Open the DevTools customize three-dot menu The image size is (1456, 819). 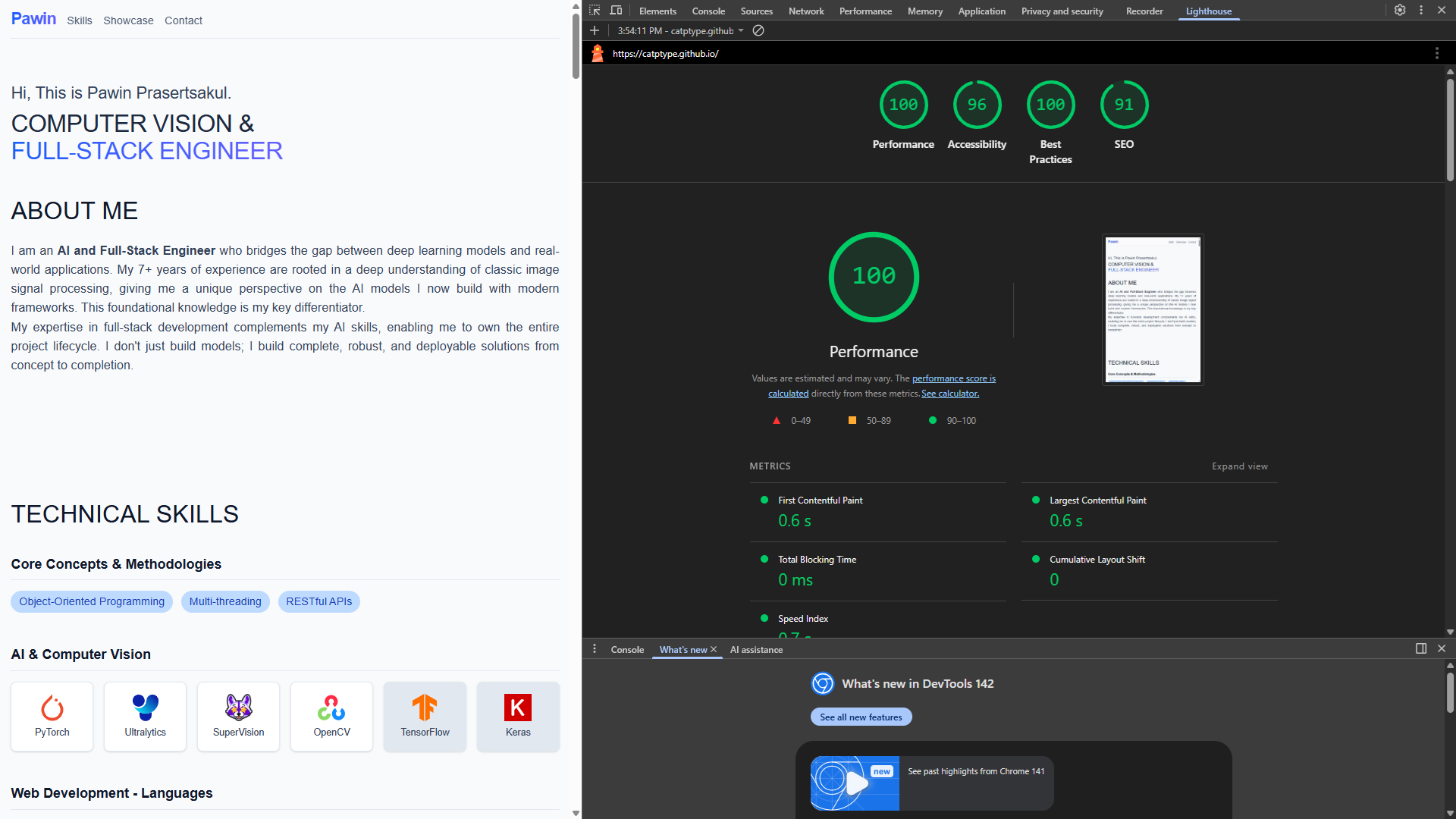[1421, 10]
